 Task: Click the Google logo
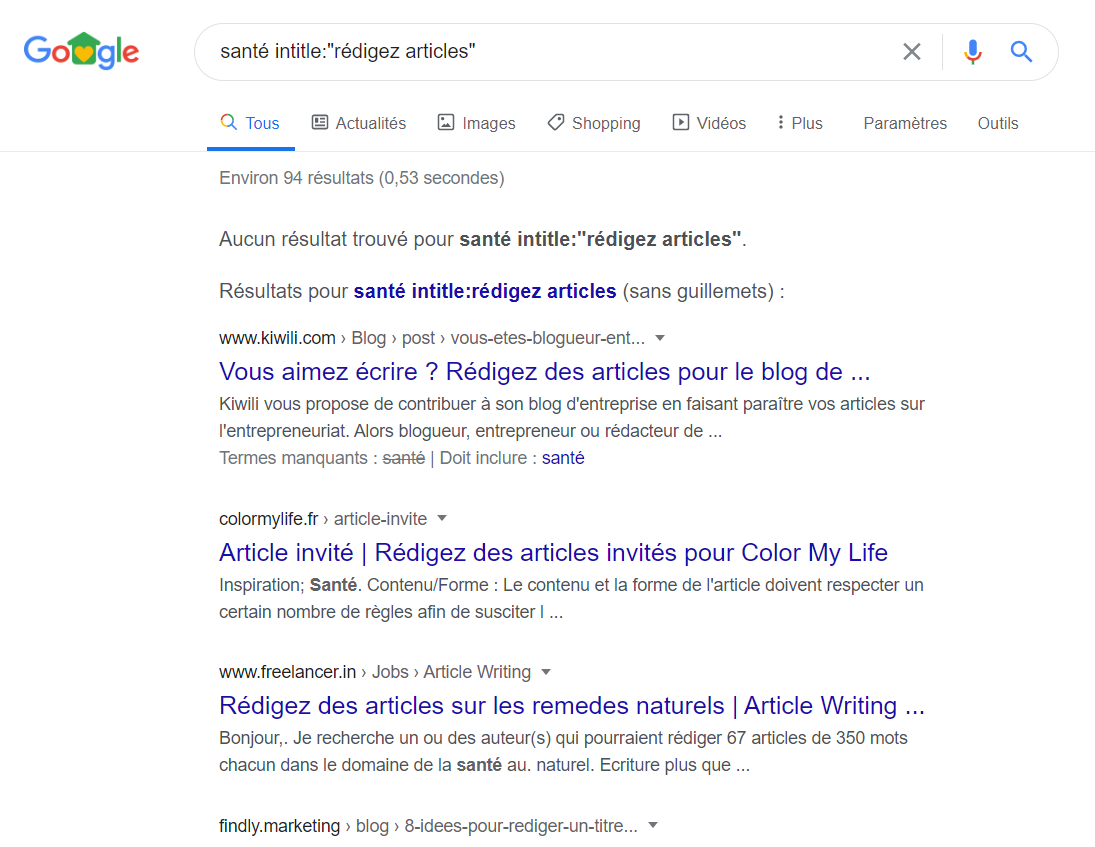pos(82,51)
